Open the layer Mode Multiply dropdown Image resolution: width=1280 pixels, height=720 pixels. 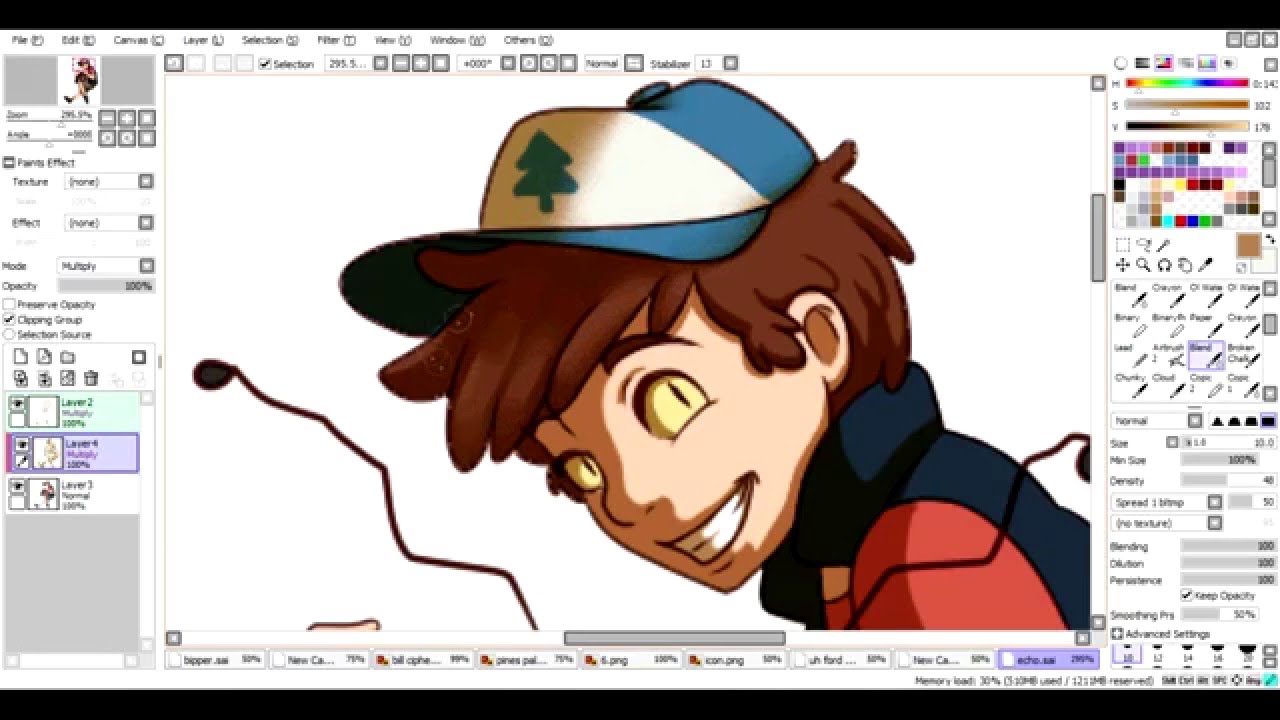[x=147, y=266]
